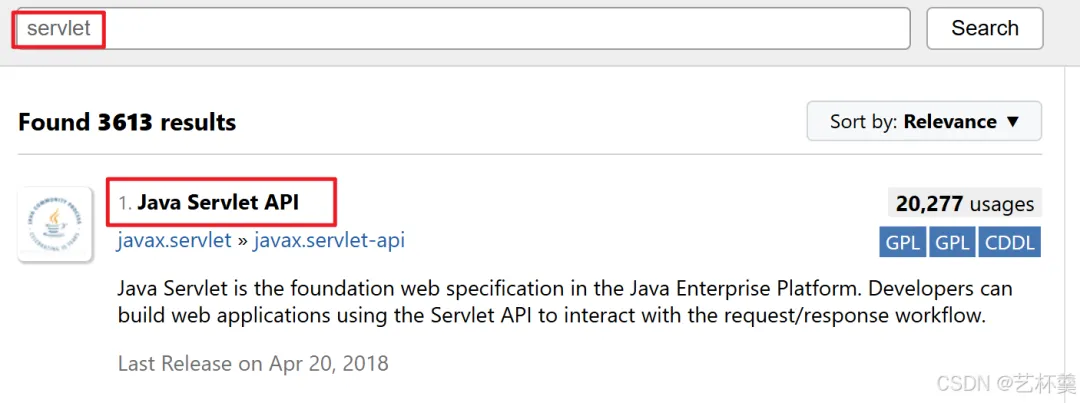Click the Java Servlet description paragraph
This screenshot has width=1080, height=403.
pos(564,302)
